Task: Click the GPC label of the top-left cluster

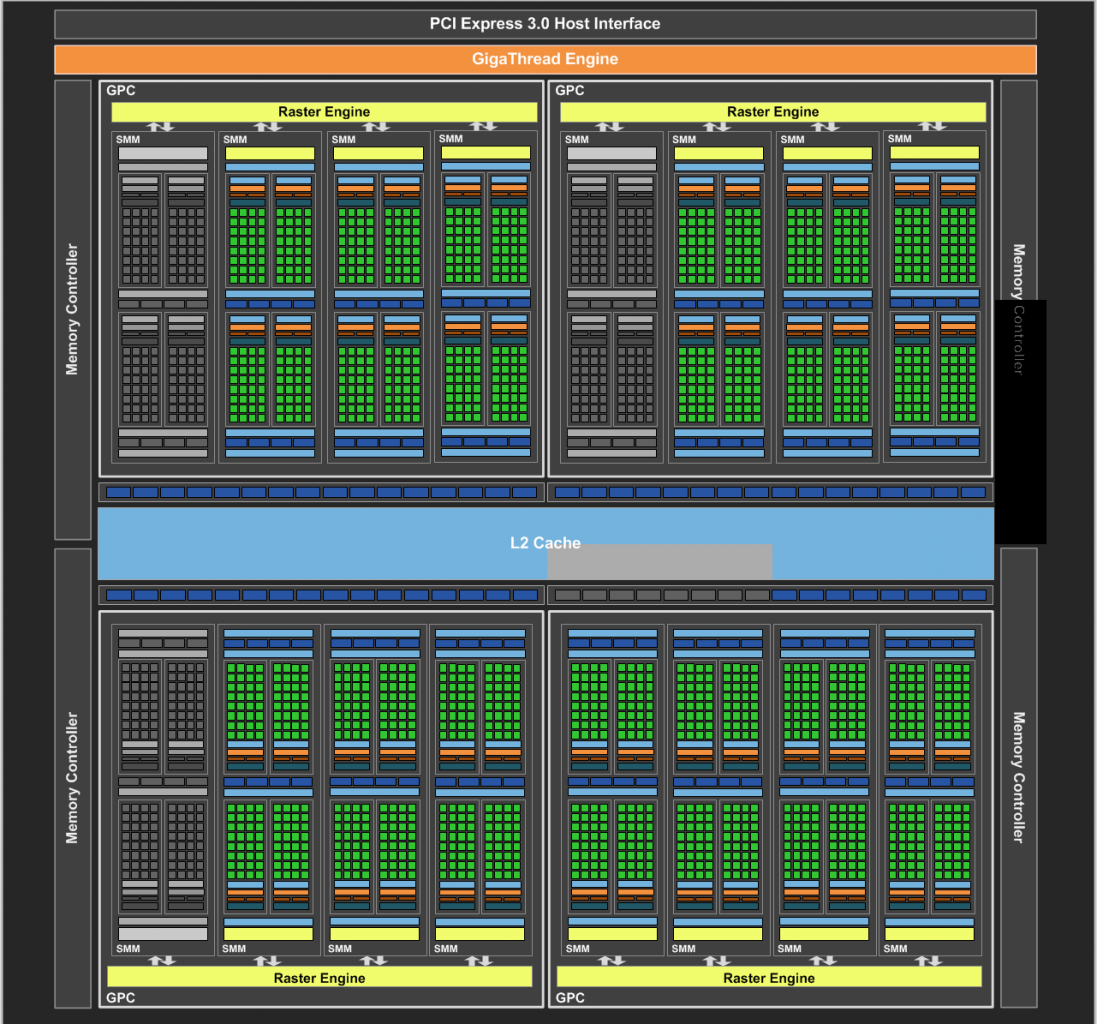Action: 121,90
